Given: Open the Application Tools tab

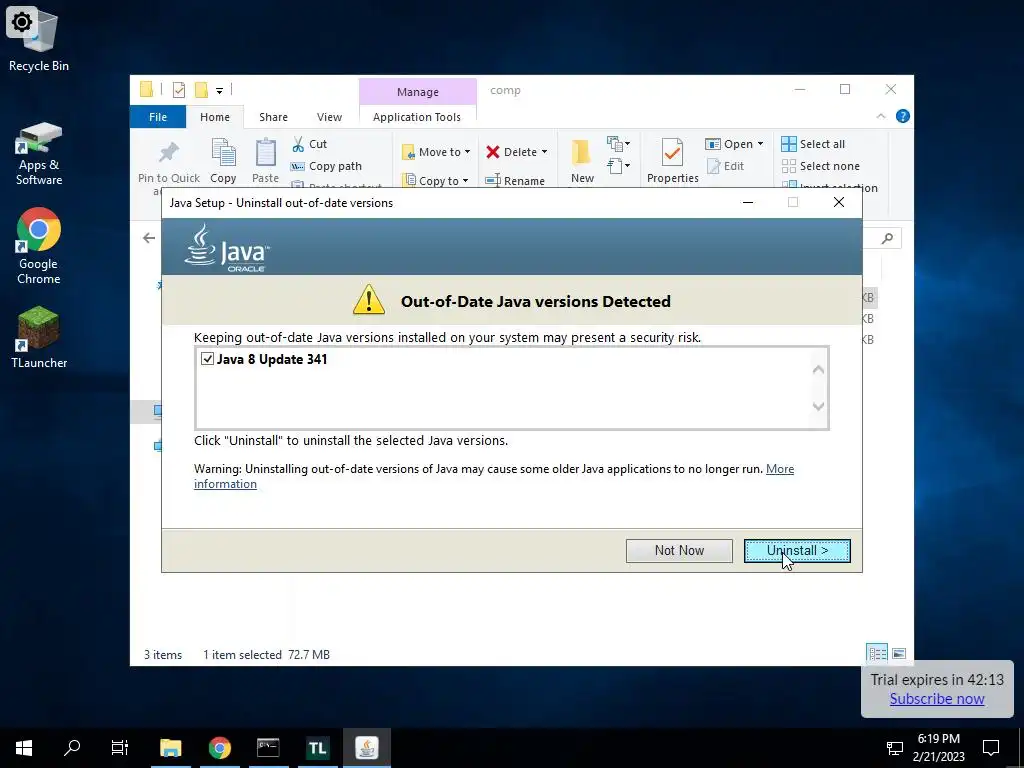Looking at the screenshot, I should (417, 117).
